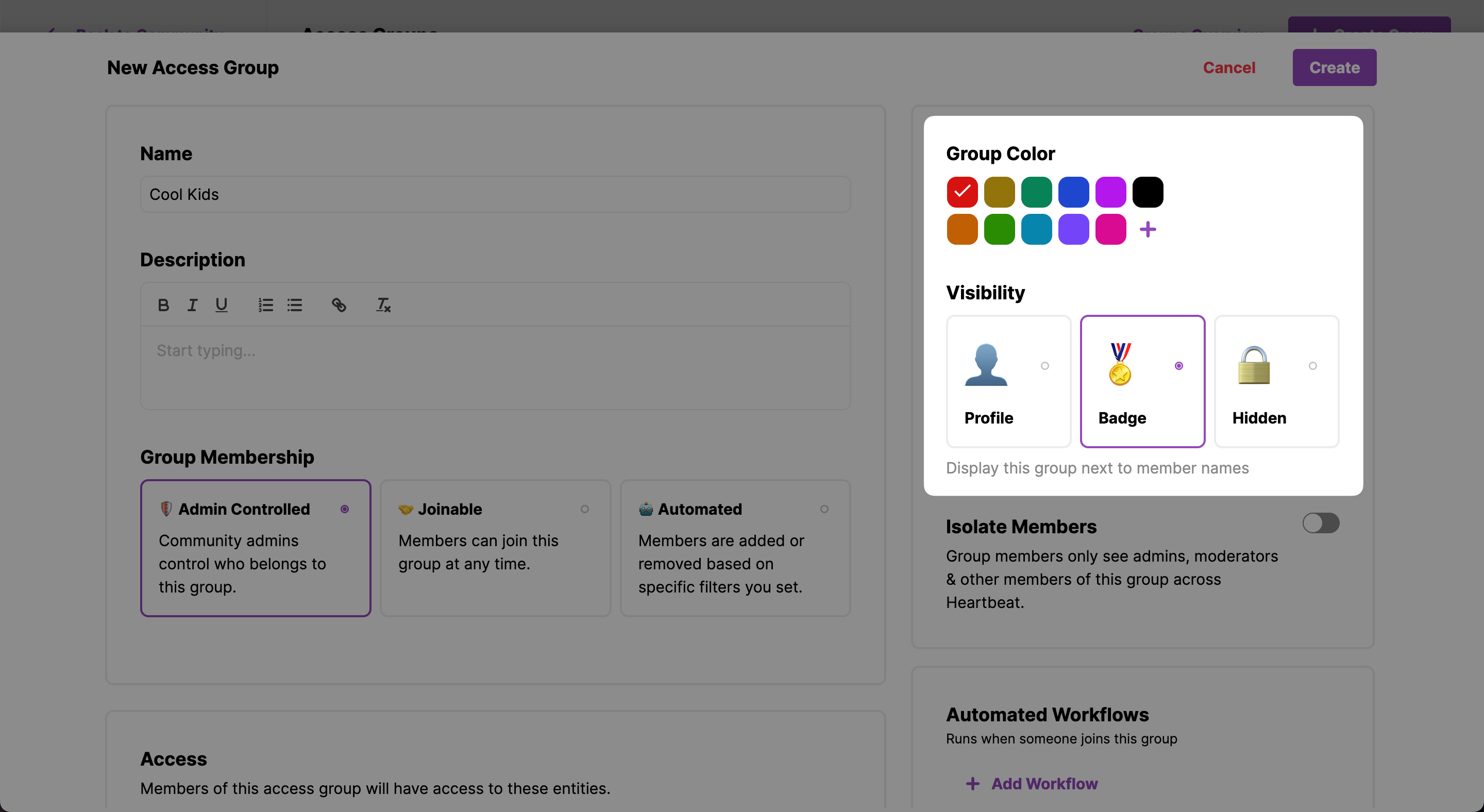Select the Automated membership radio
This screenshot has height=812, width=1484.
(x=824, y=509)
